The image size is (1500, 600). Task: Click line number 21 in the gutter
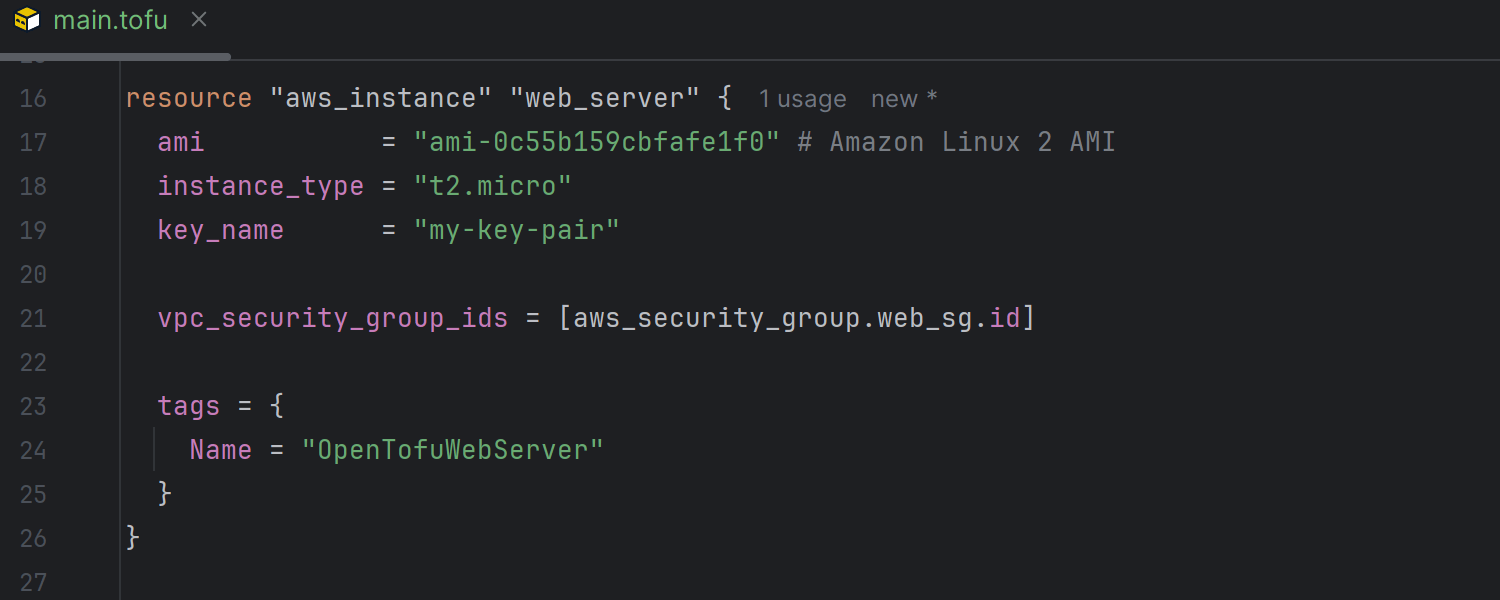pyautogui.click(x=33, y=318)
